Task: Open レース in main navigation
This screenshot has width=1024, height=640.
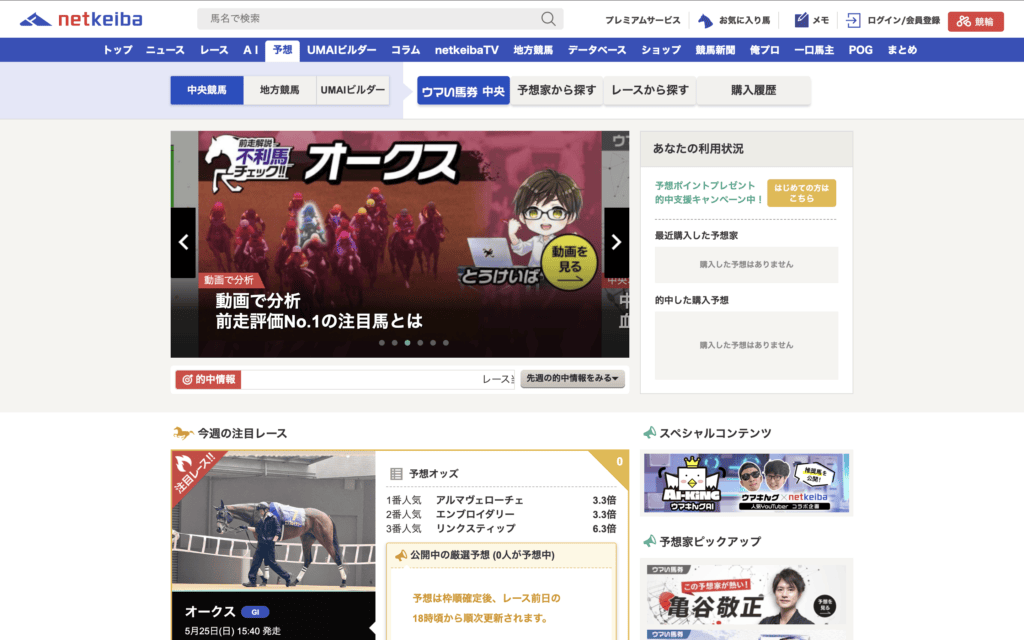Action: [214, 50]
